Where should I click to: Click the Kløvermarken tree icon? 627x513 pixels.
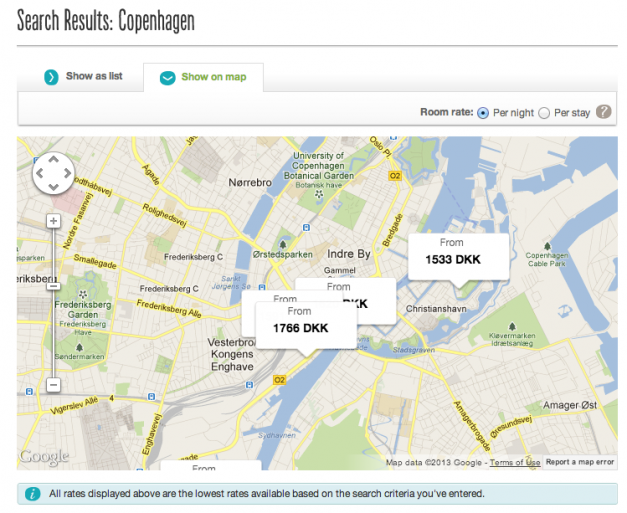tap(512, 326)
